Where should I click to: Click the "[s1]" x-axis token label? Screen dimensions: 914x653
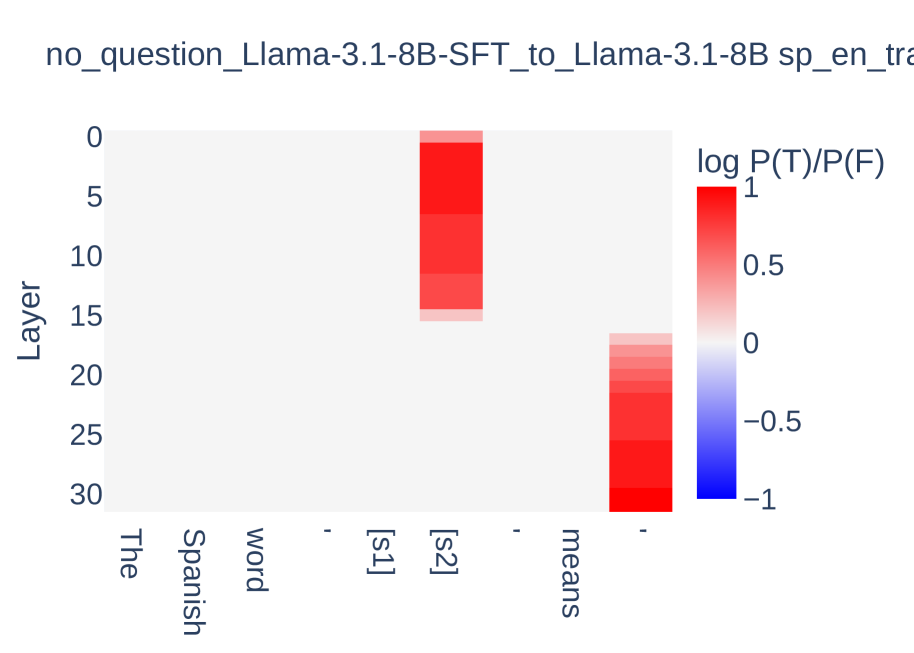[382, 552]
